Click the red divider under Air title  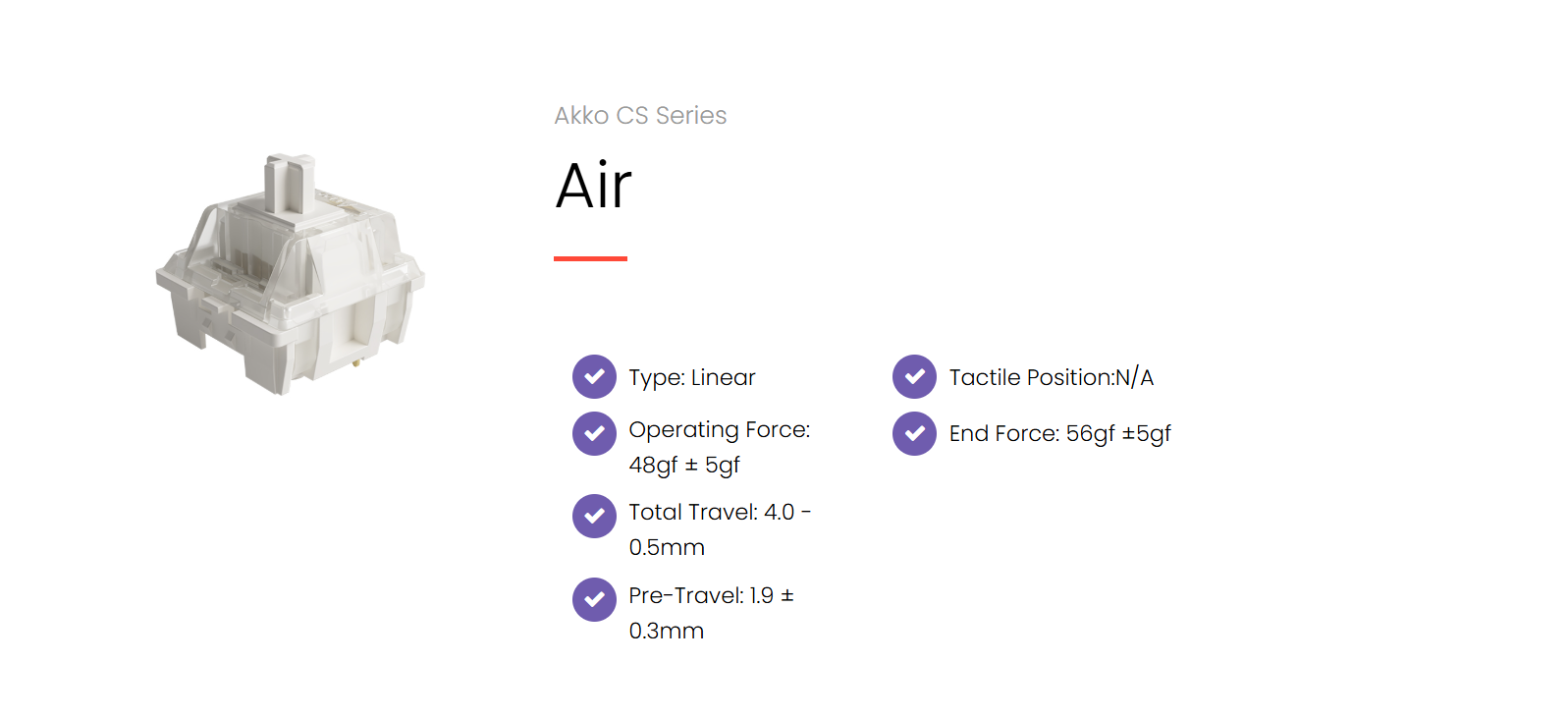pyautogui.click(x=590, y=258)
